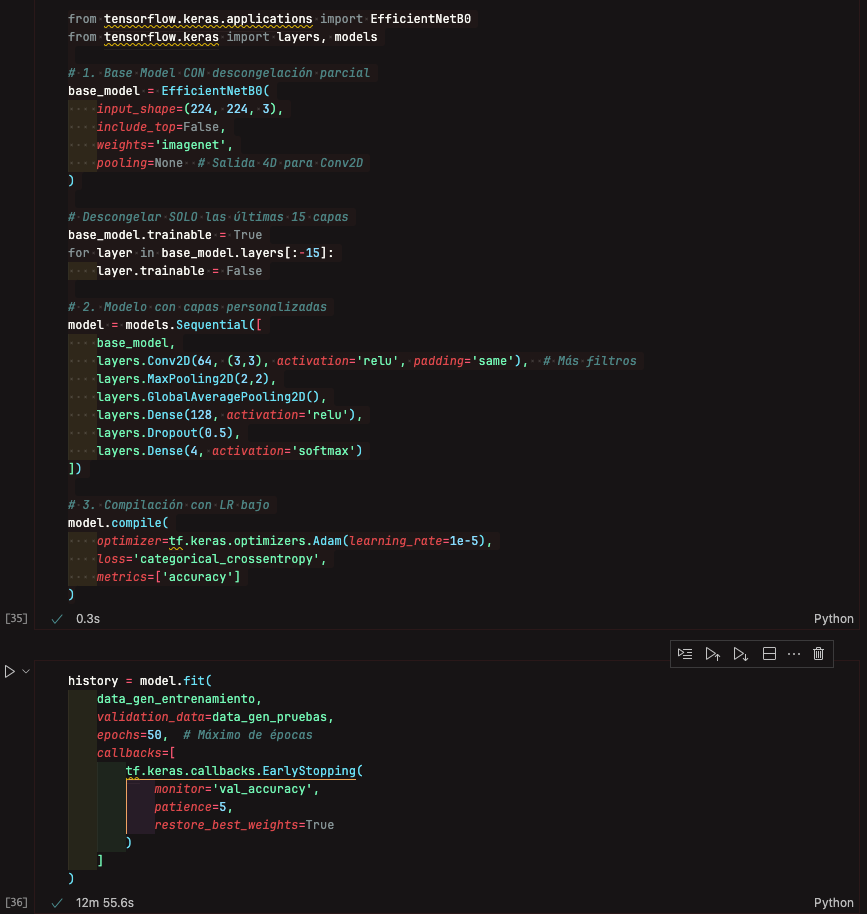The width and height of the screenshot is (867, 914).
Task: Click the Run by Line icon in cell toolbar
Action: [685, 654]
